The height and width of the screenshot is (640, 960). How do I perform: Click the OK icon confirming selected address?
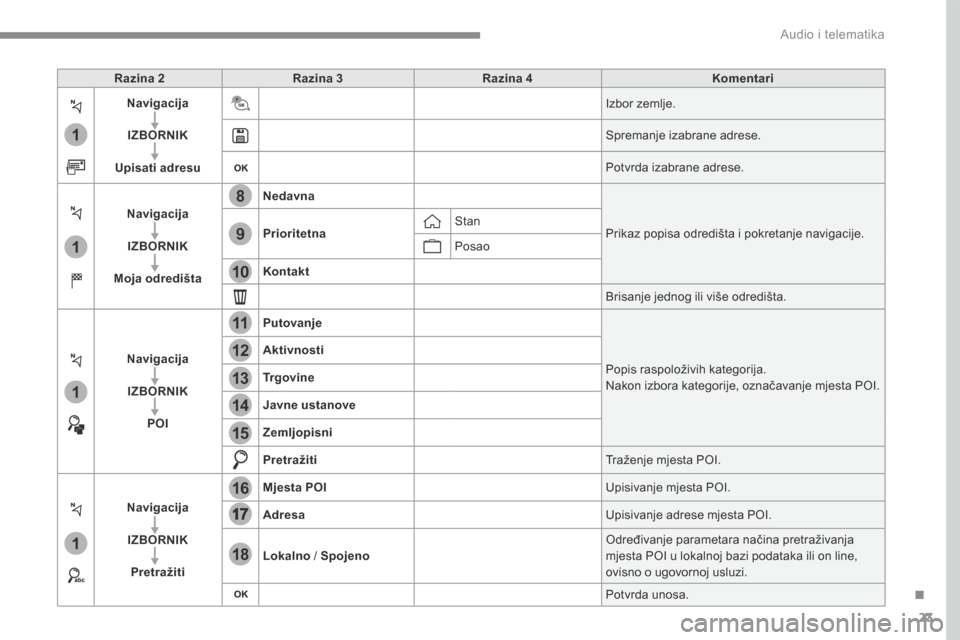click(241, 168)
